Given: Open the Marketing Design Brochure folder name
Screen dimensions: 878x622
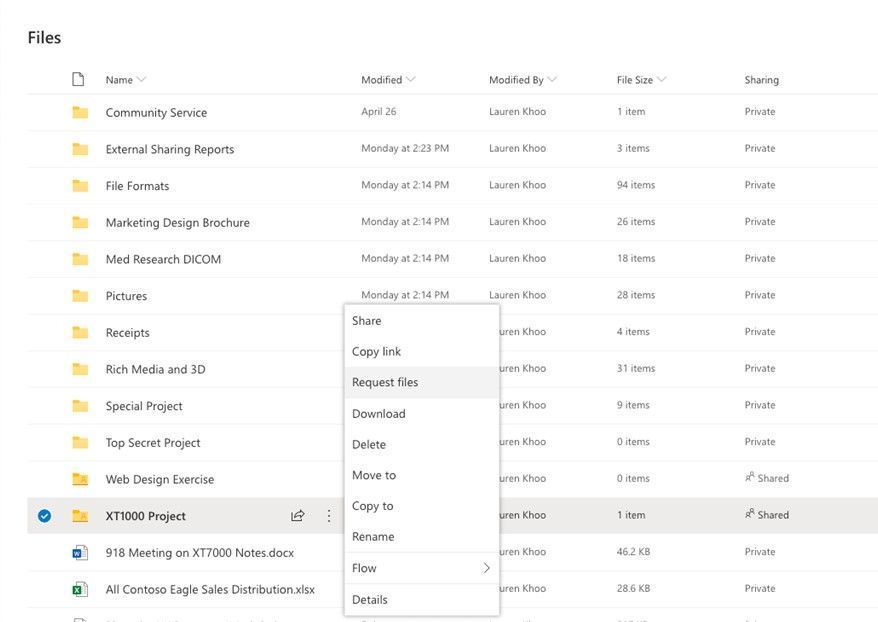Looking at the screenshot, I should pos(178,223).
